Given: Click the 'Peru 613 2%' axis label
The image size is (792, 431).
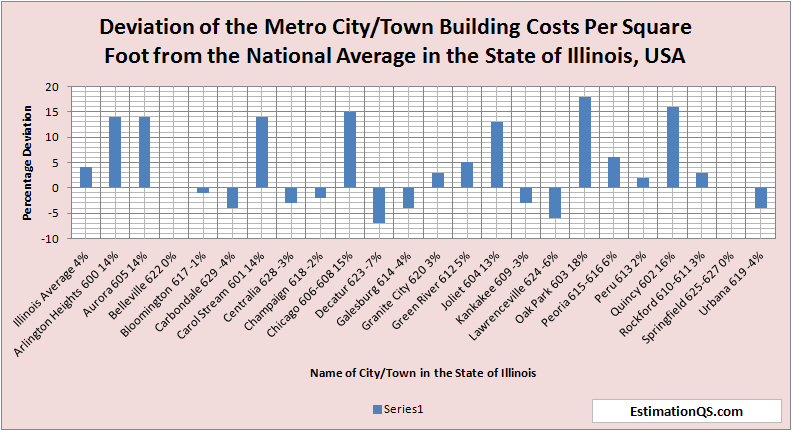Looking at the screenshot, I should click(x=621, y=276).
